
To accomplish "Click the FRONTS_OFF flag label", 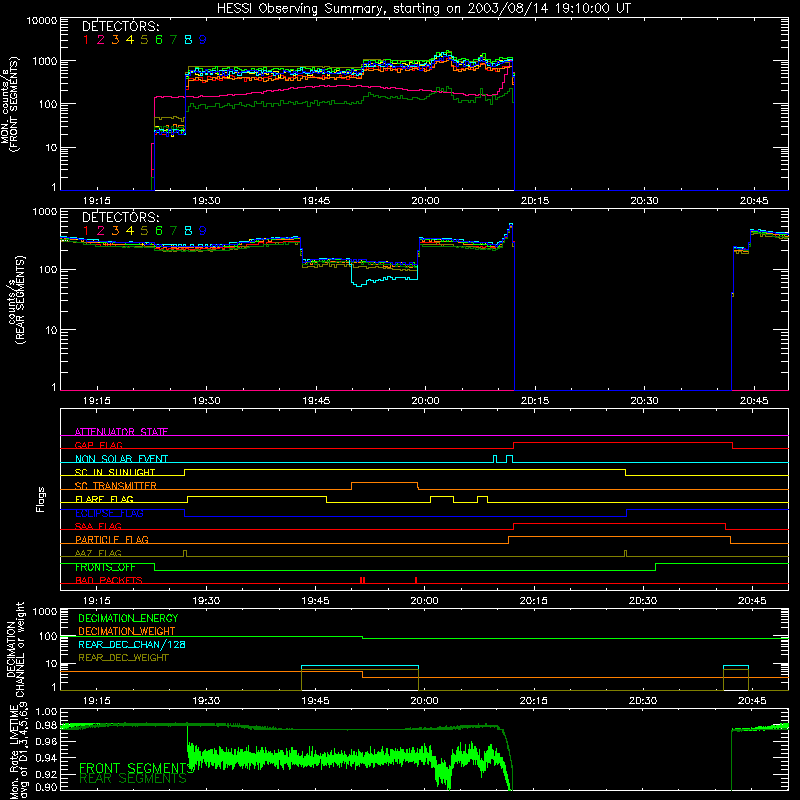I will click(x=105, y=567).
